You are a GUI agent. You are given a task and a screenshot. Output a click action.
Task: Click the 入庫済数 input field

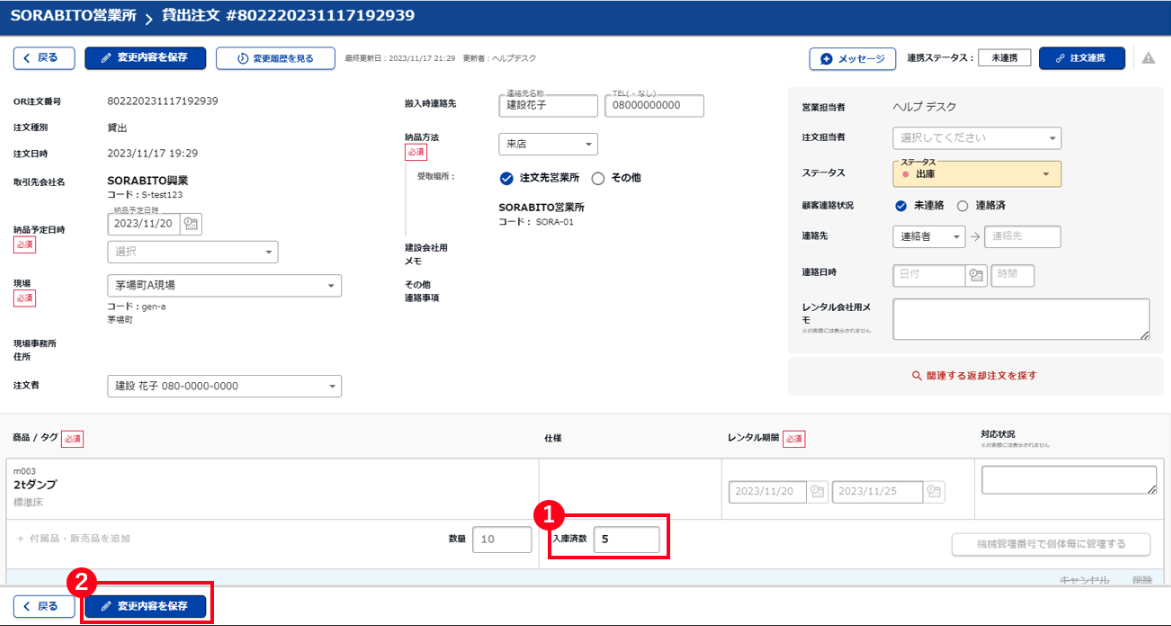coord(626,540)
